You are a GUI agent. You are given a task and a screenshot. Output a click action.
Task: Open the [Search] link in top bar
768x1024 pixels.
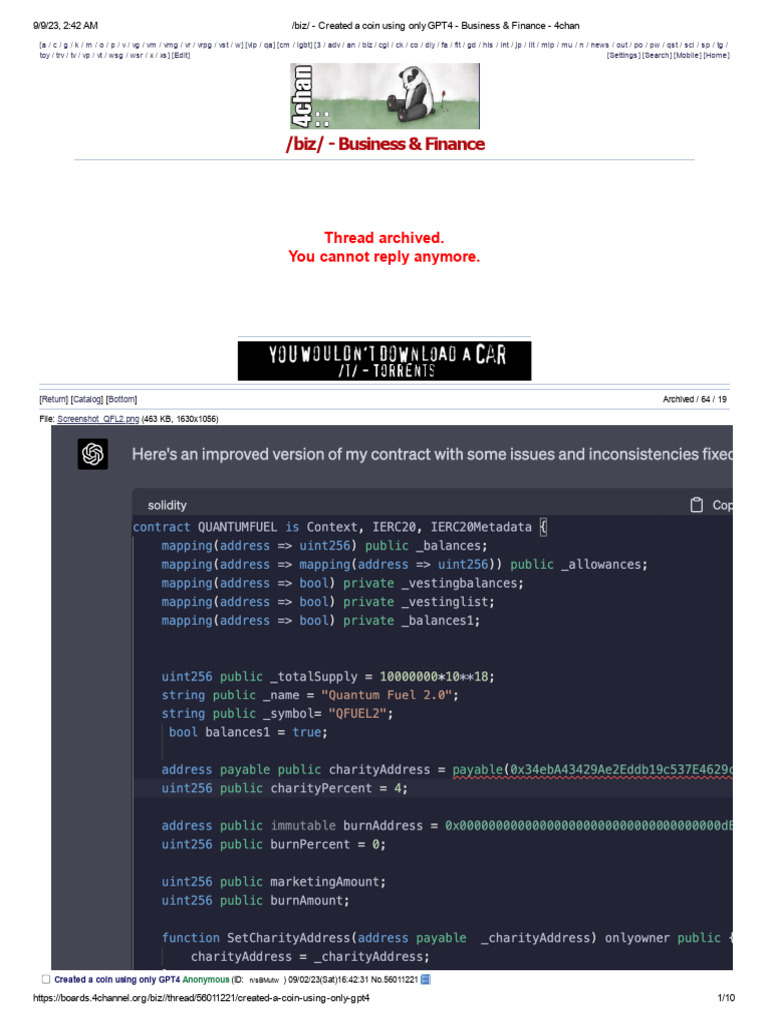pos(657,56)
